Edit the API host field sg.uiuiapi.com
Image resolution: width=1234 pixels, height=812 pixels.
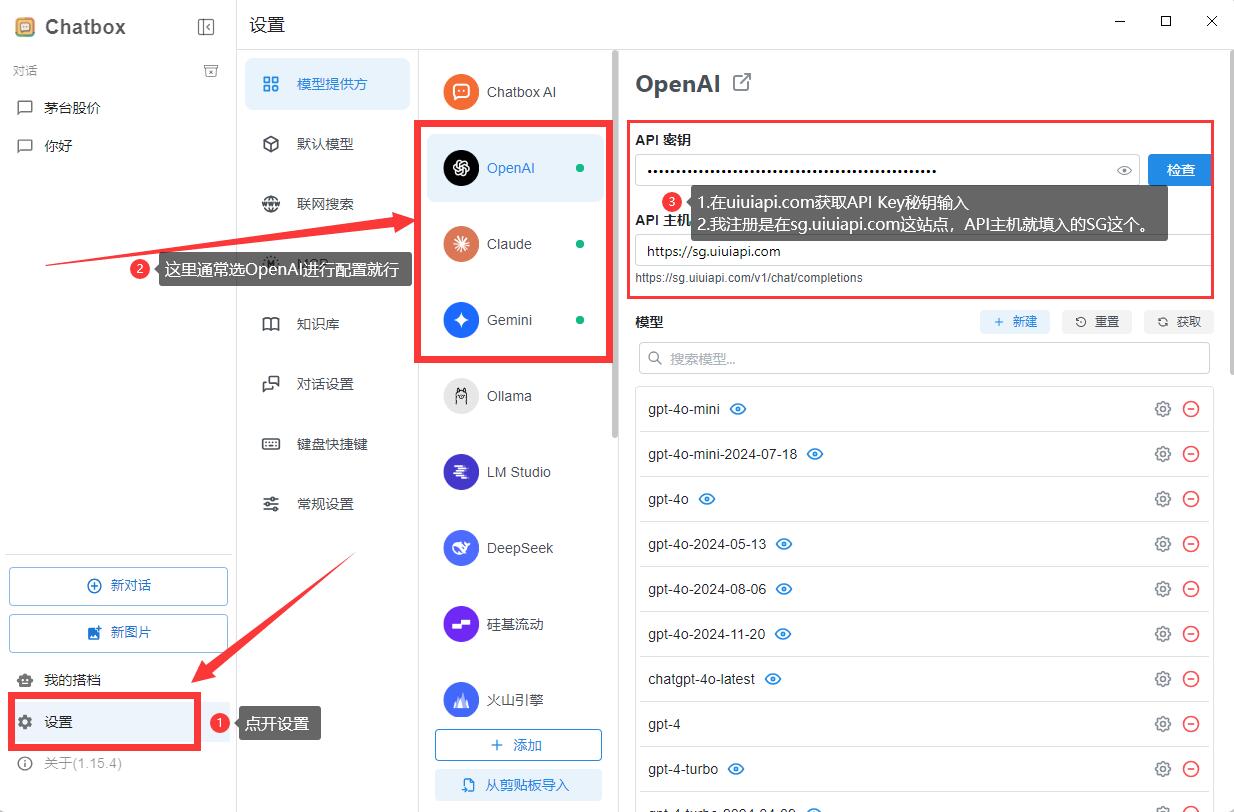tap(924, 251)
